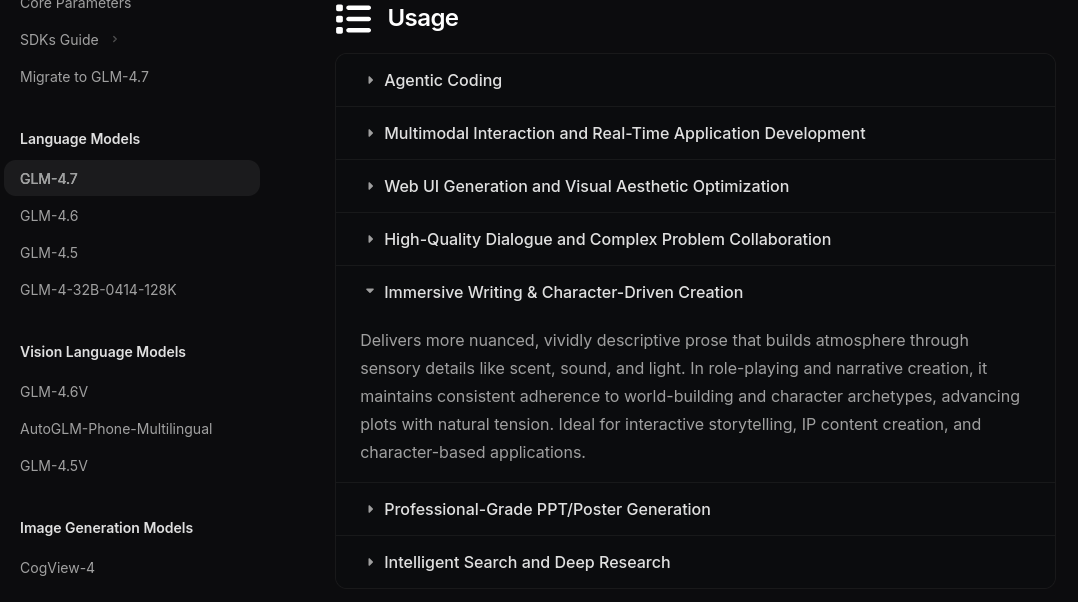Click the Usage section icon
This screenshot has width=1078, height=602.
point(353,18)
